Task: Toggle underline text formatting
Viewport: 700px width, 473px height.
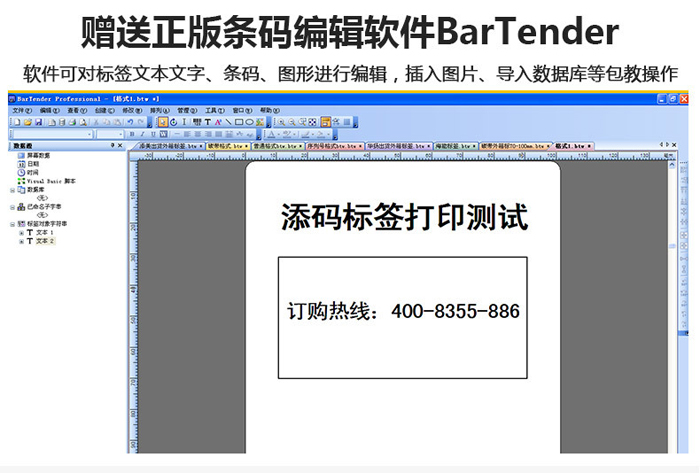Action: 153,134
